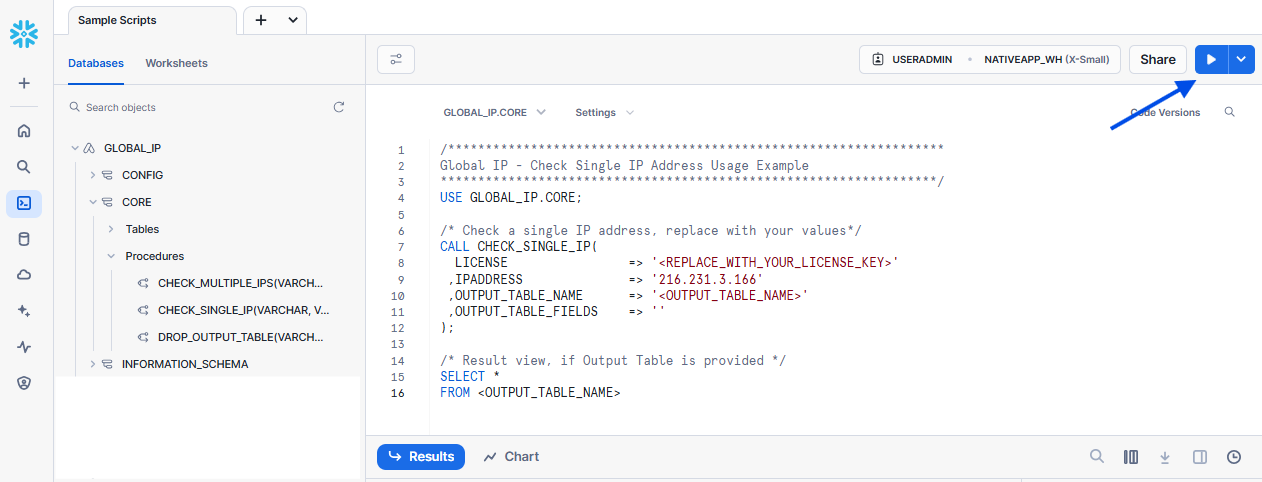Expand the INFORMATION_SCHEMA node
The width and height of the screenshot is (1262, 482).
point(92,364)
